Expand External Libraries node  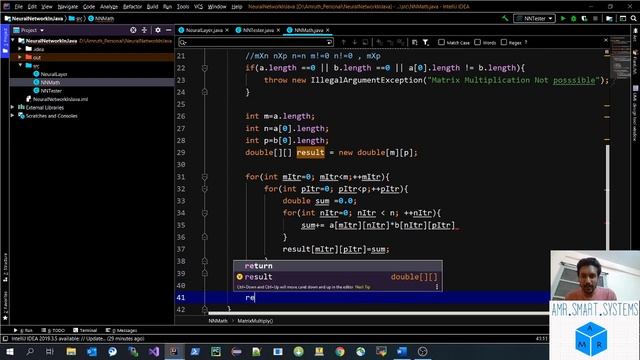click(x=13, y=107)
